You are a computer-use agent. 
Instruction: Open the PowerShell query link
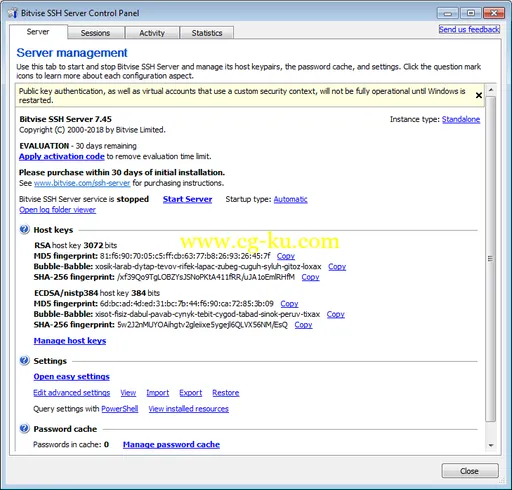120,409
